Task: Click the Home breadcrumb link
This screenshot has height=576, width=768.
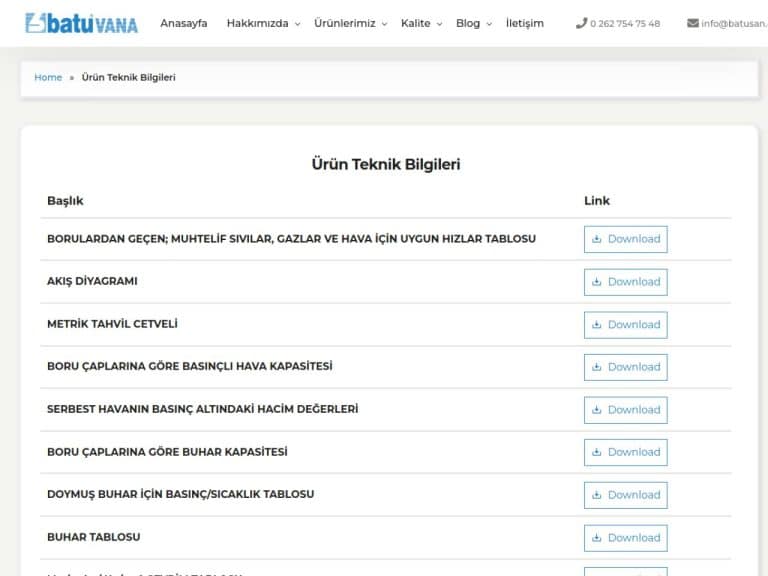Action: point(48,77)
